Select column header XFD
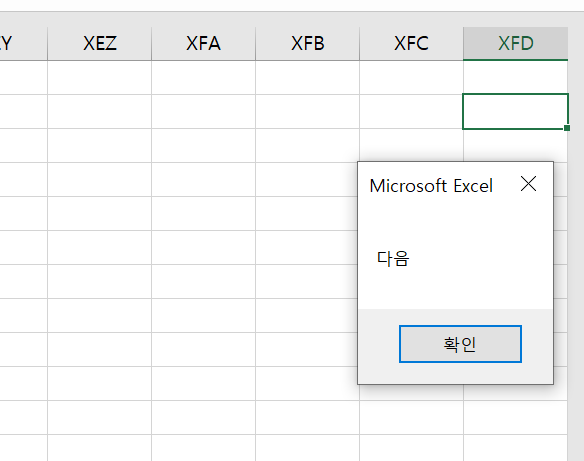 [x=515, y=44]
